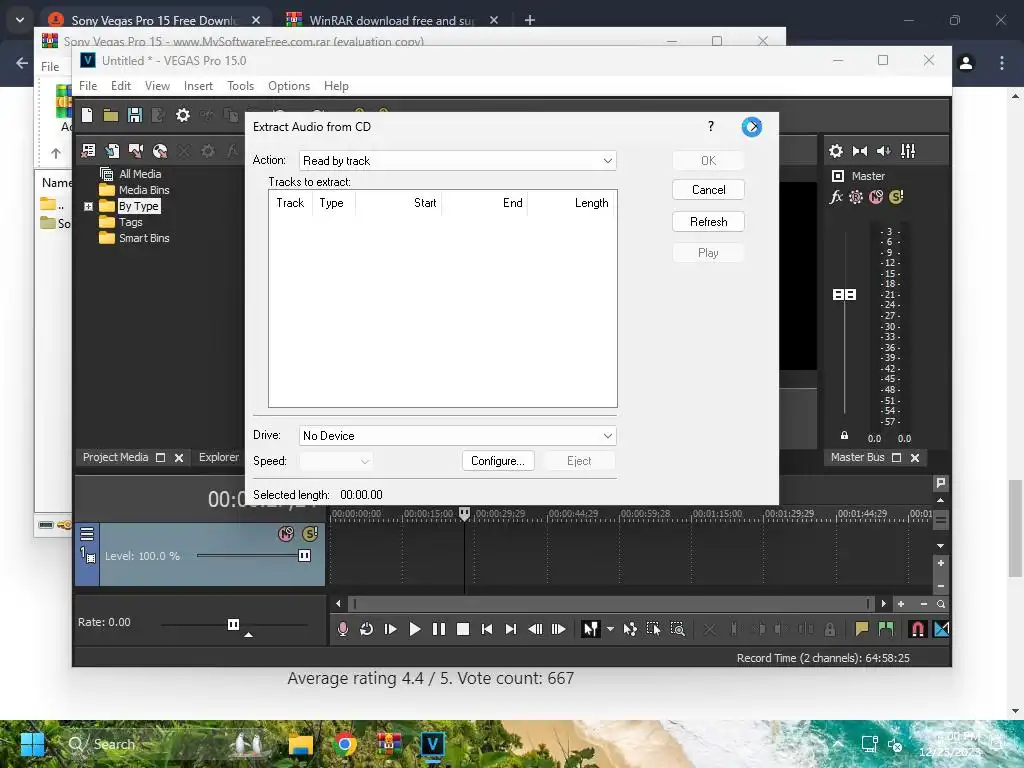This screenshot has width=1024, height=768.
Task: Open the Insert menu
Action: pyautogui.click(x=199, y=86)
